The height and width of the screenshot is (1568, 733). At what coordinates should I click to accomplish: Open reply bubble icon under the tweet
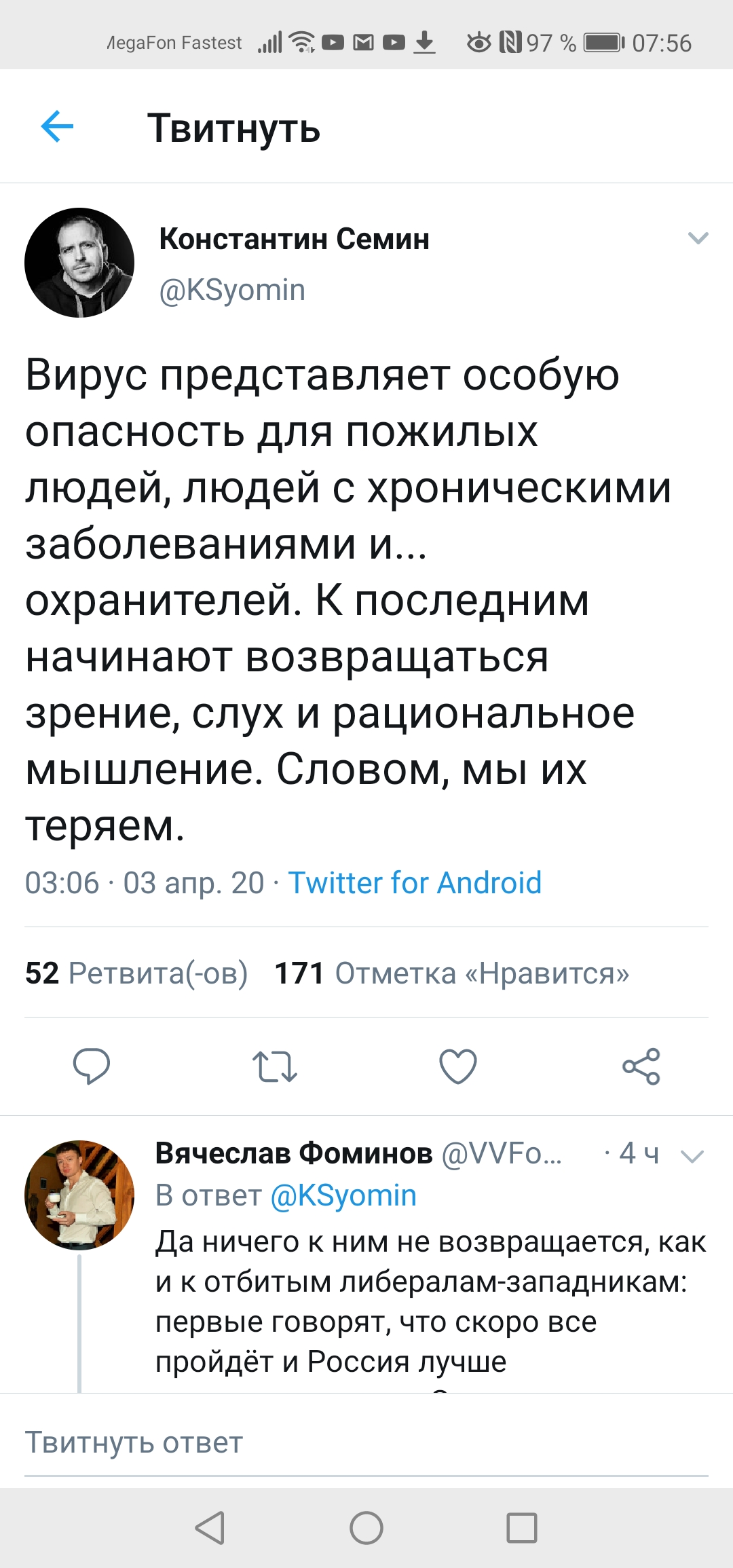coord(92,1066)
